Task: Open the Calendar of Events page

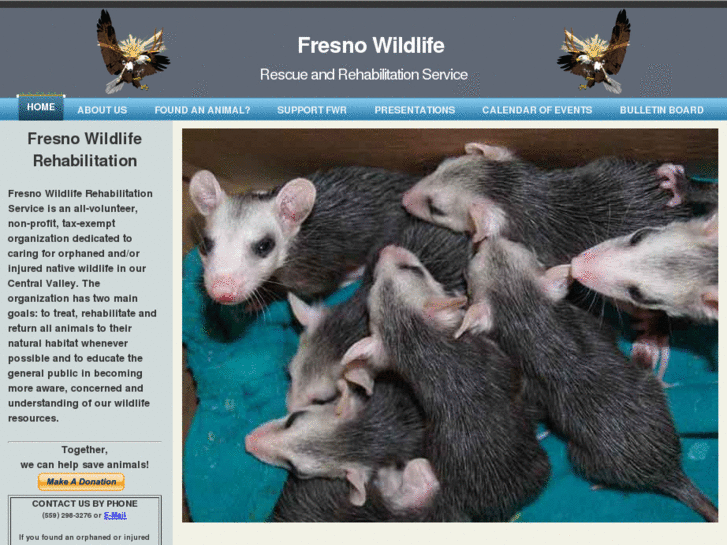Action: [537, 110]
